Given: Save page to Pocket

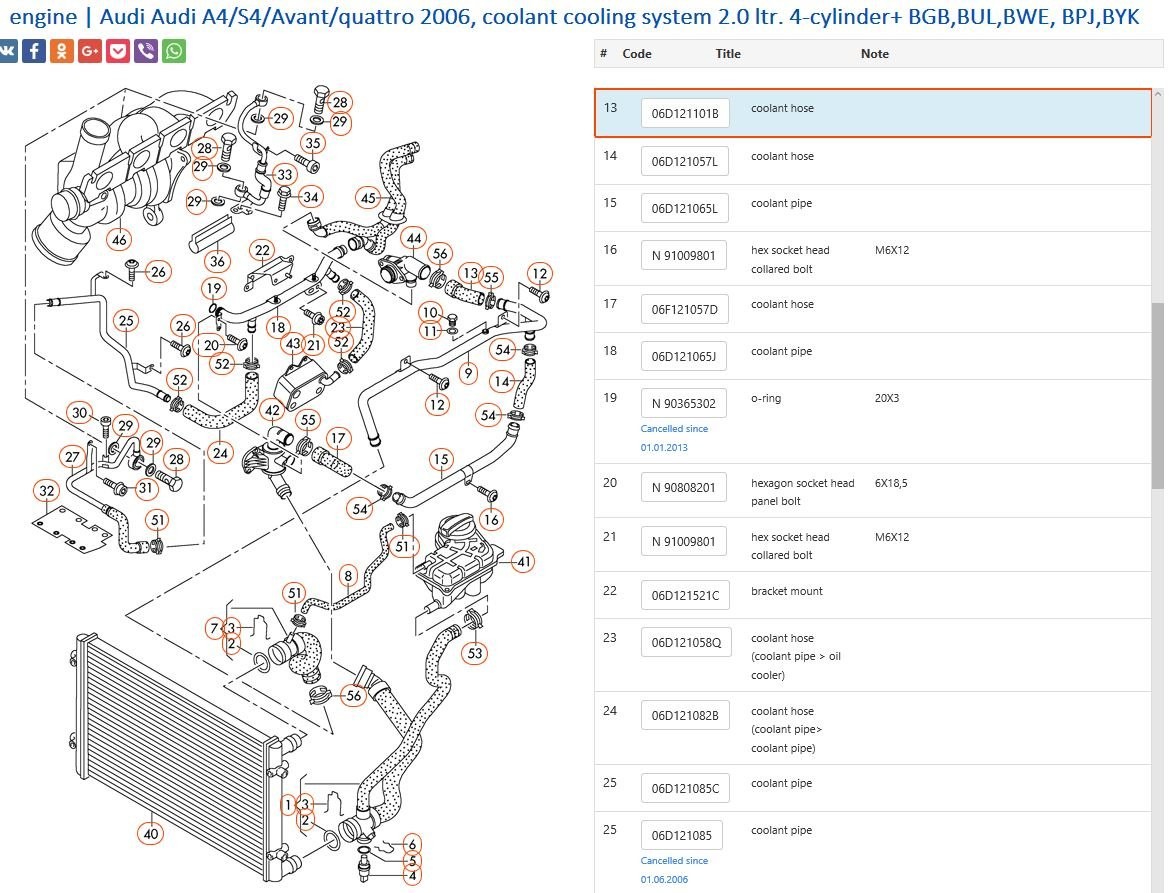Looking at the screenshot, I should pos(118,51).
